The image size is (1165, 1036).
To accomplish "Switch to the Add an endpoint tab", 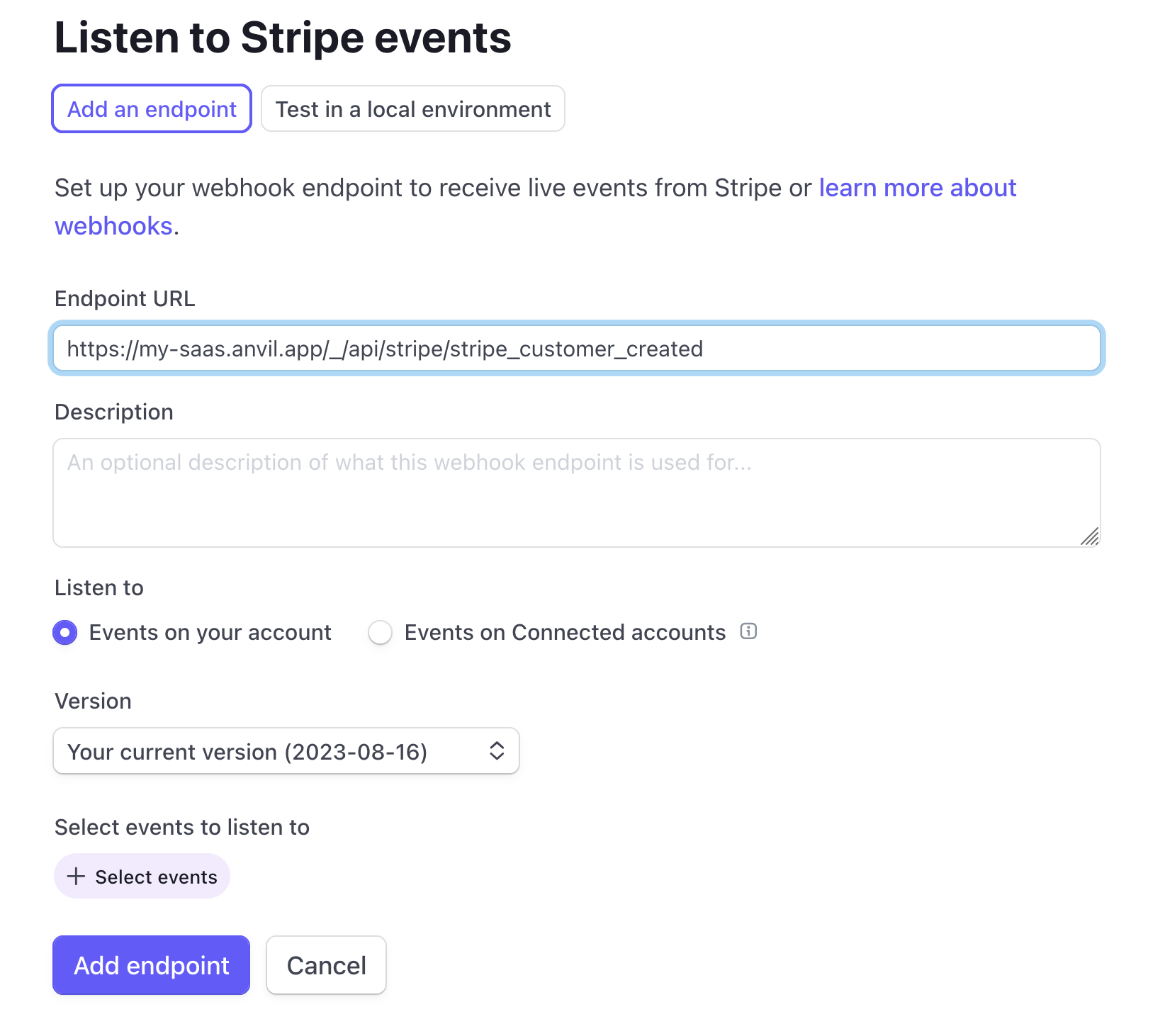I will click(152, 109).
